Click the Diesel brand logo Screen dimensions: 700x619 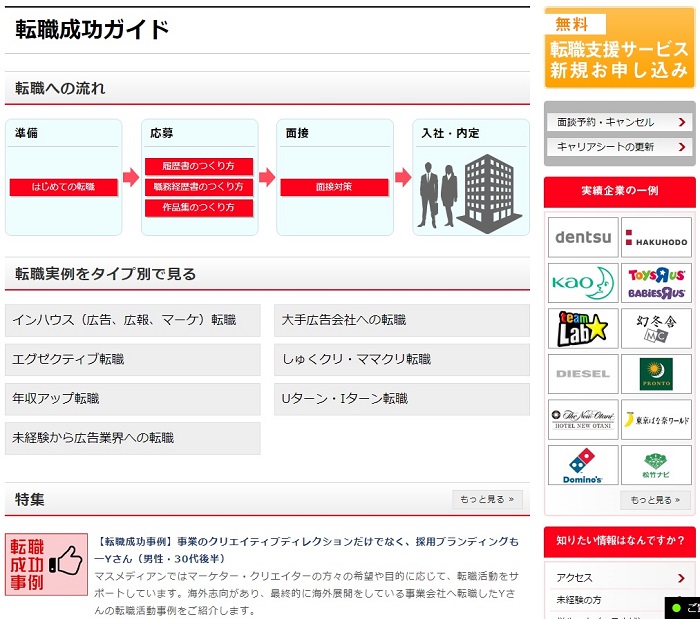pyautogui.click(x=583, y=374)
